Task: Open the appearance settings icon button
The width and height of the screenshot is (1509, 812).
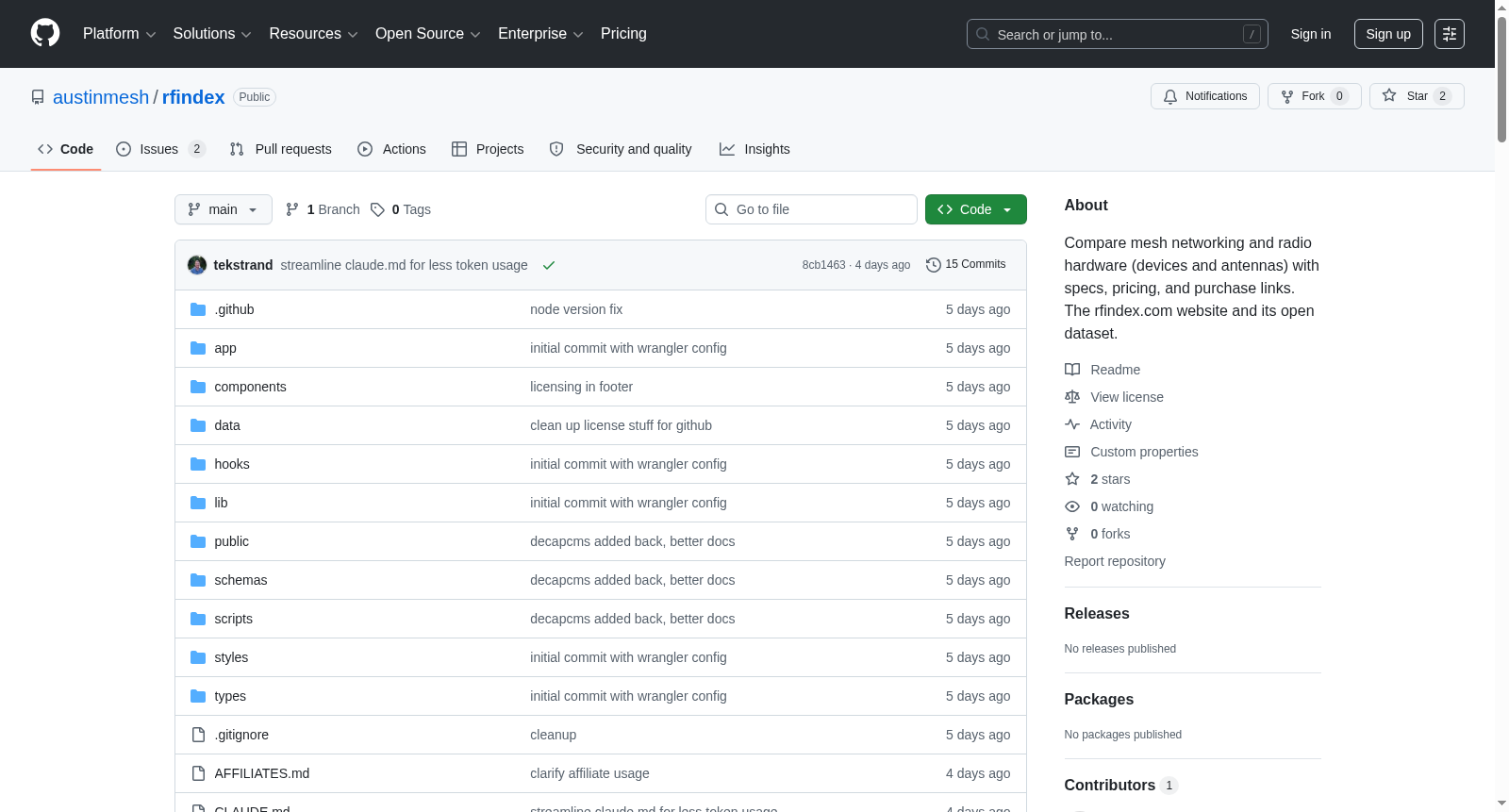Action: (1449, 34)
